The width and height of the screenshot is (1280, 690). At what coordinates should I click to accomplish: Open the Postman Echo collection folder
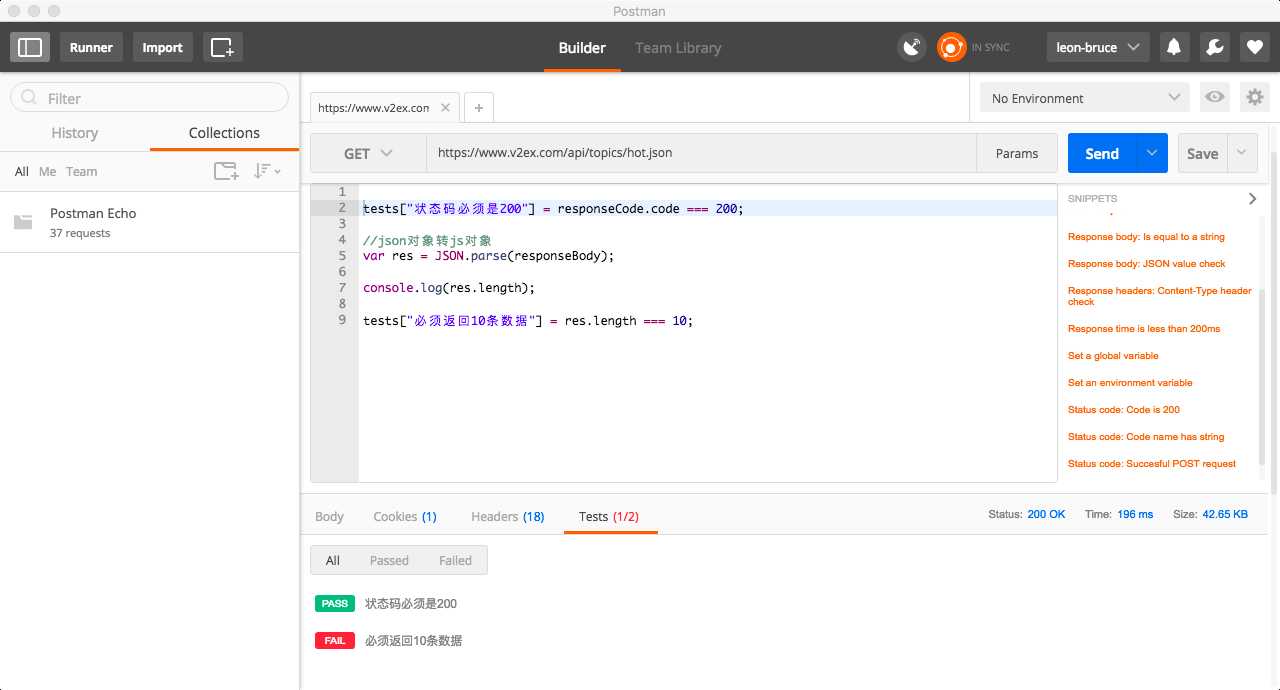(x=150, y=222)
